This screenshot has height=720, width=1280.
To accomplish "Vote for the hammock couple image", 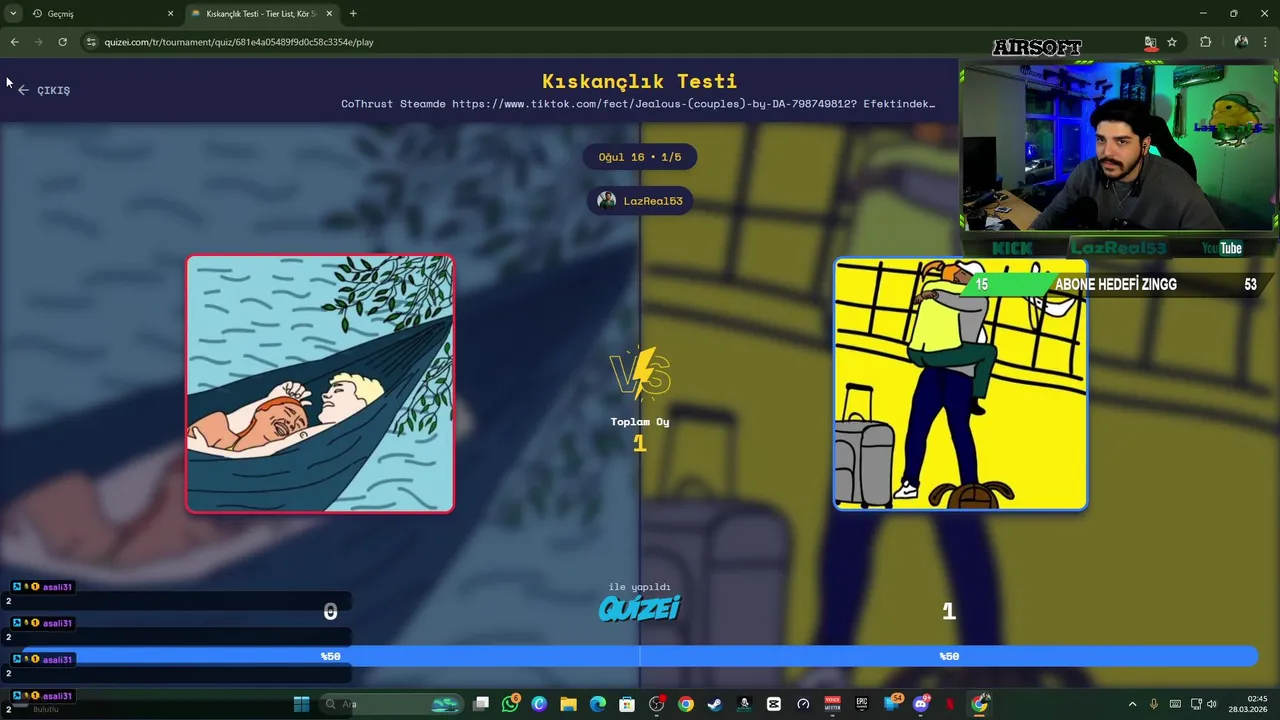I will (320, 384).
